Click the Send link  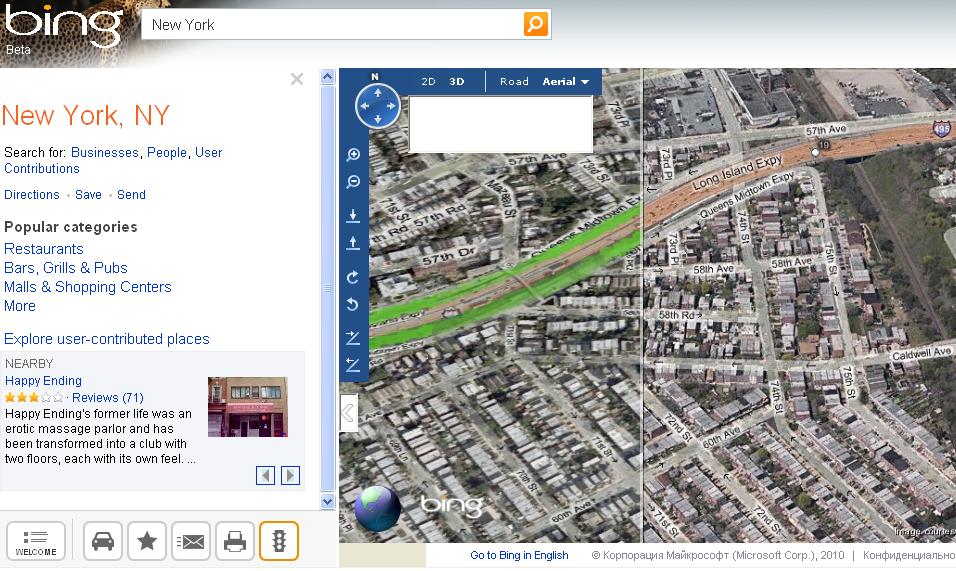tap(131, 194)
